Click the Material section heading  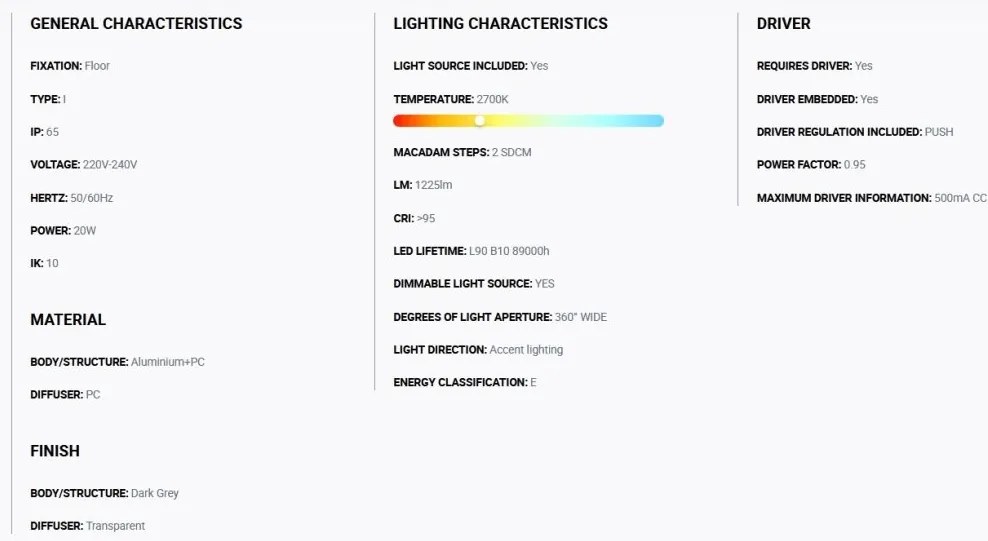point(68,320)
